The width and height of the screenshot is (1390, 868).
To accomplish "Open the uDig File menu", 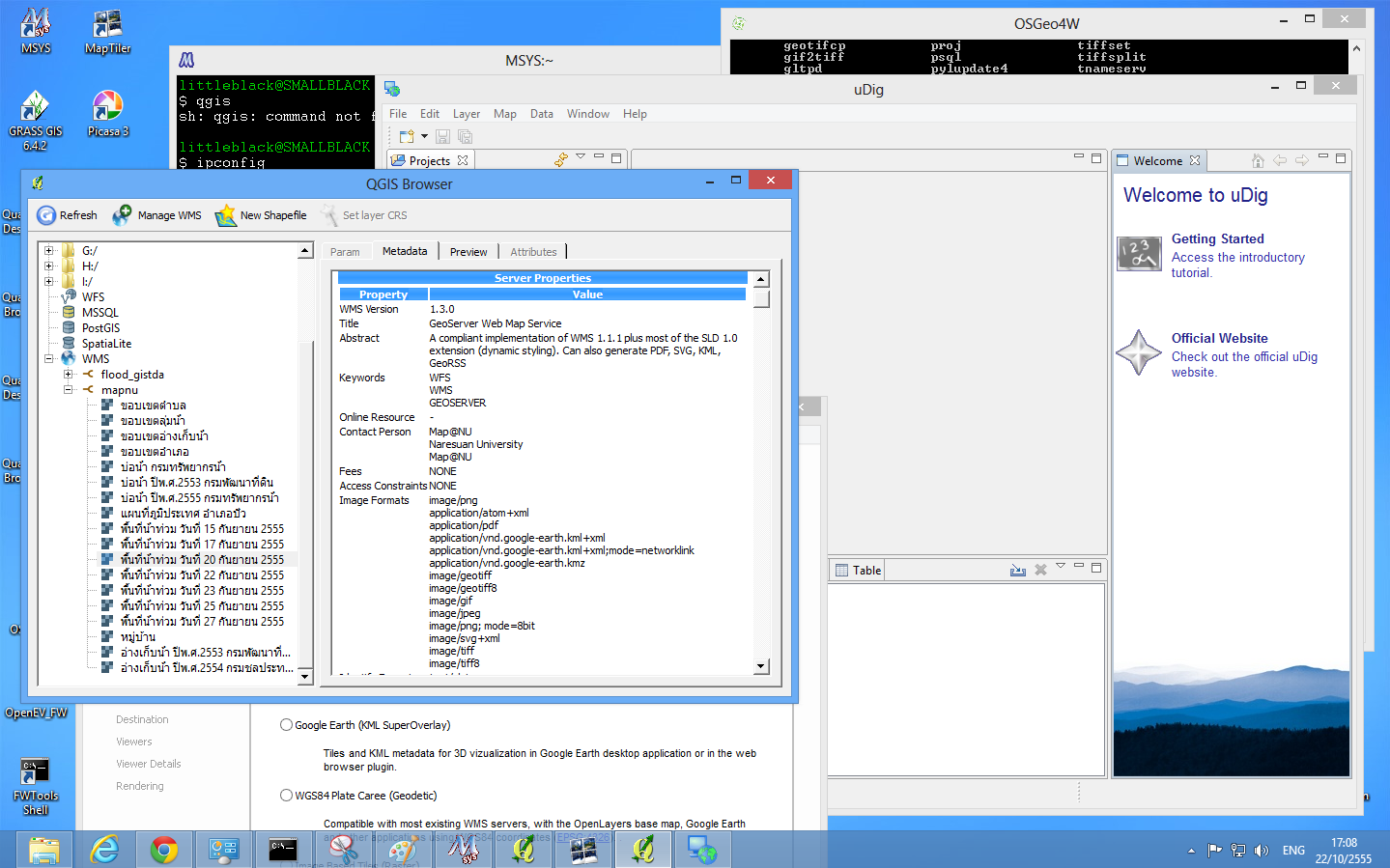I will coord(398,114).
